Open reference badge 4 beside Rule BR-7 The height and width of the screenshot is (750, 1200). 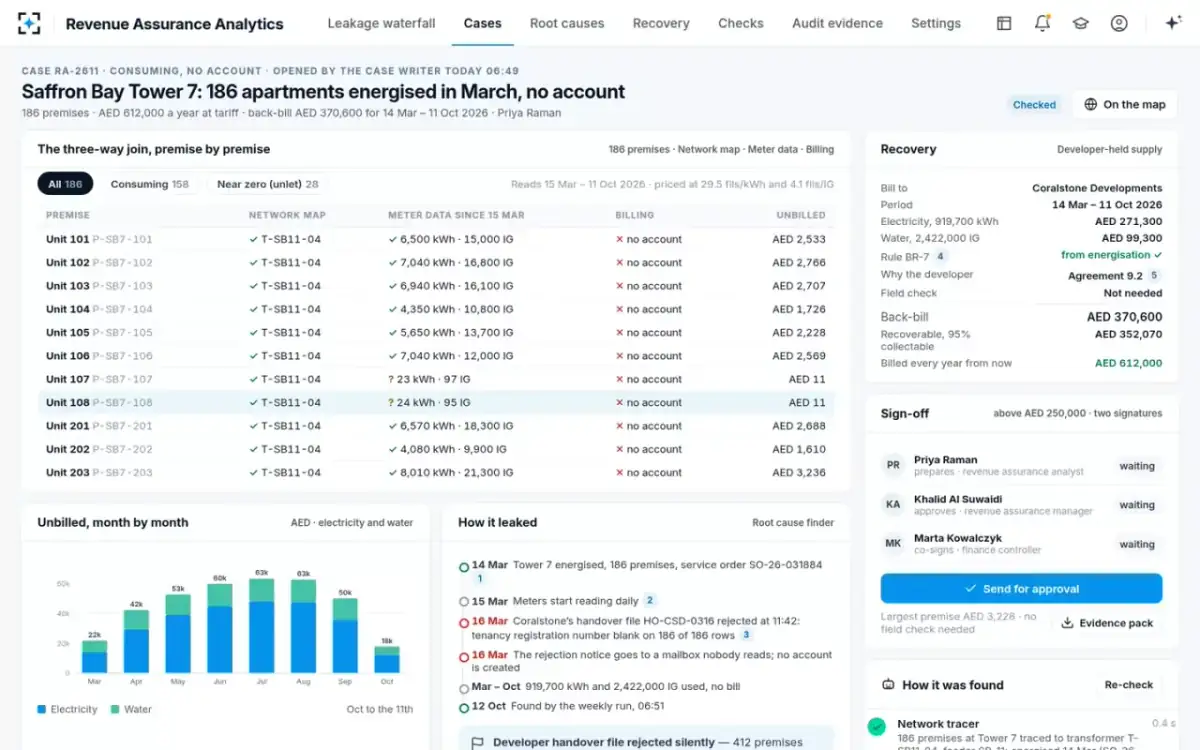click(940, 256)
